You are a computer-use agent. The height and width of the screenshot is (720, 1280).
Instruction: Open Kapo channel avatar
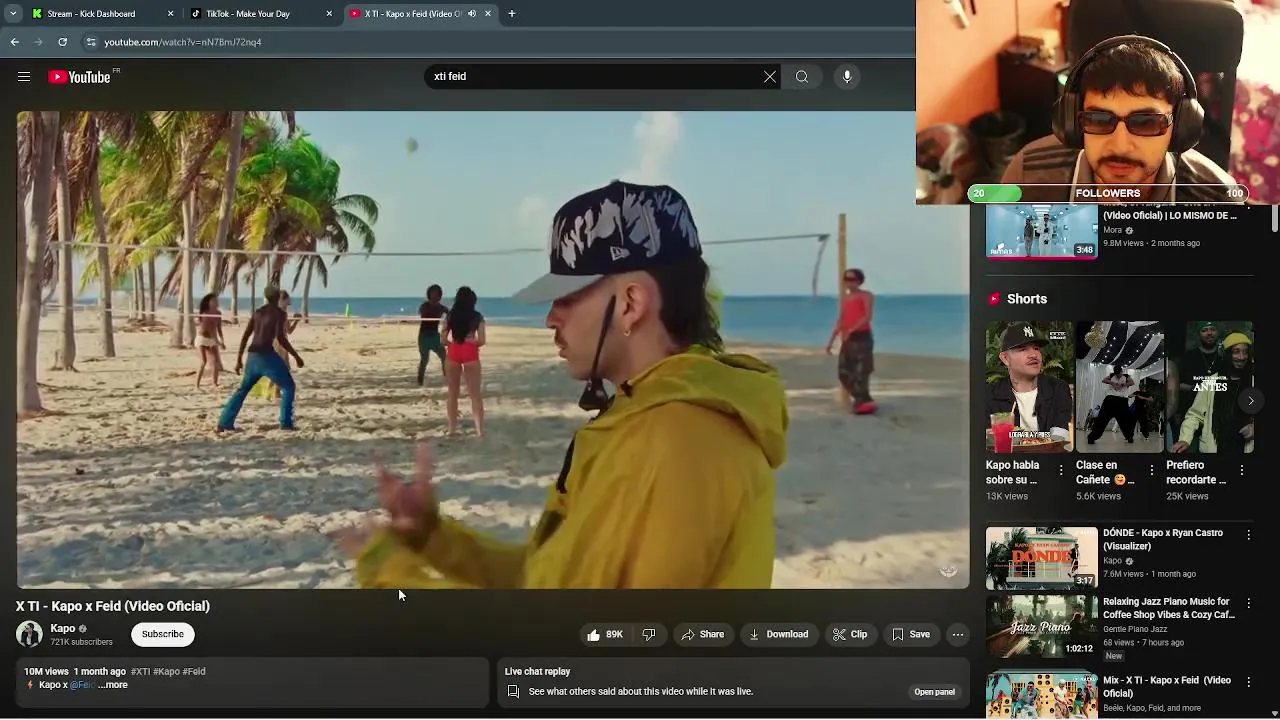(29, 634)
